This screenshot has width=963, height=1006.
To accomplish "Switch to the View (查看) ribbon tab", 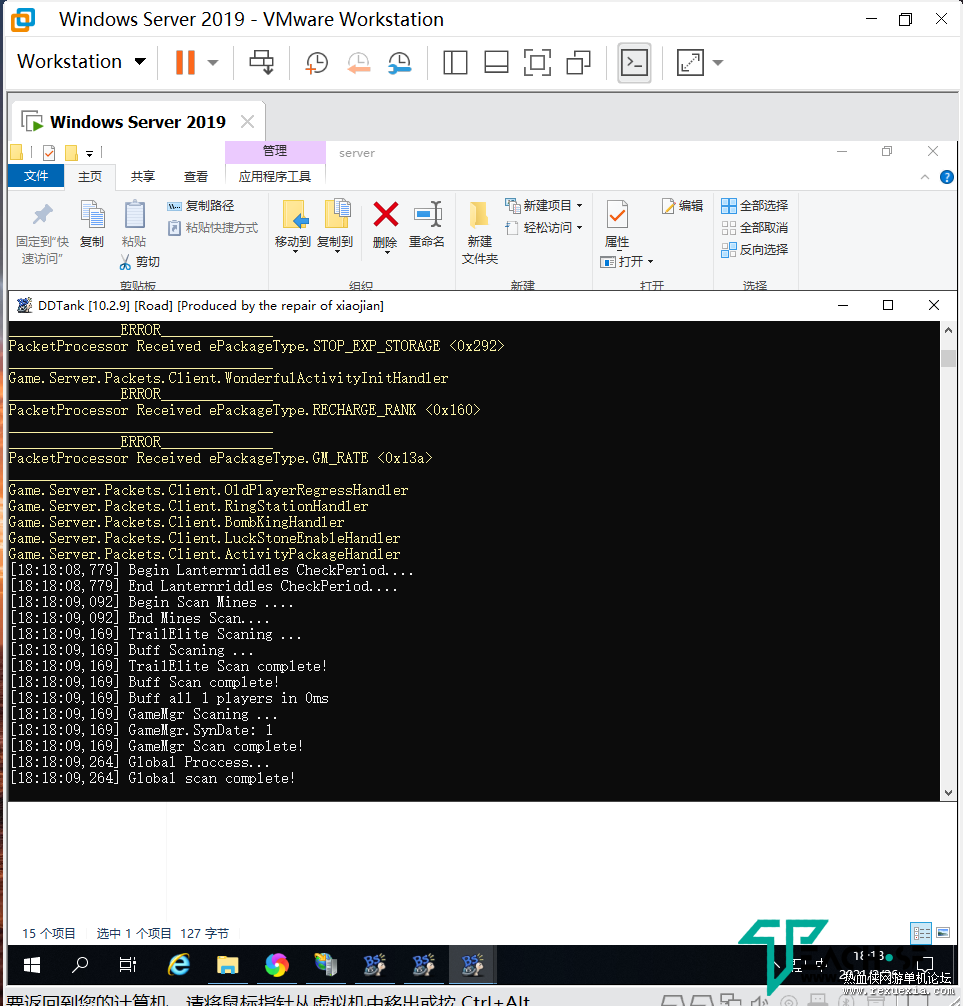I will coord(196,176).
